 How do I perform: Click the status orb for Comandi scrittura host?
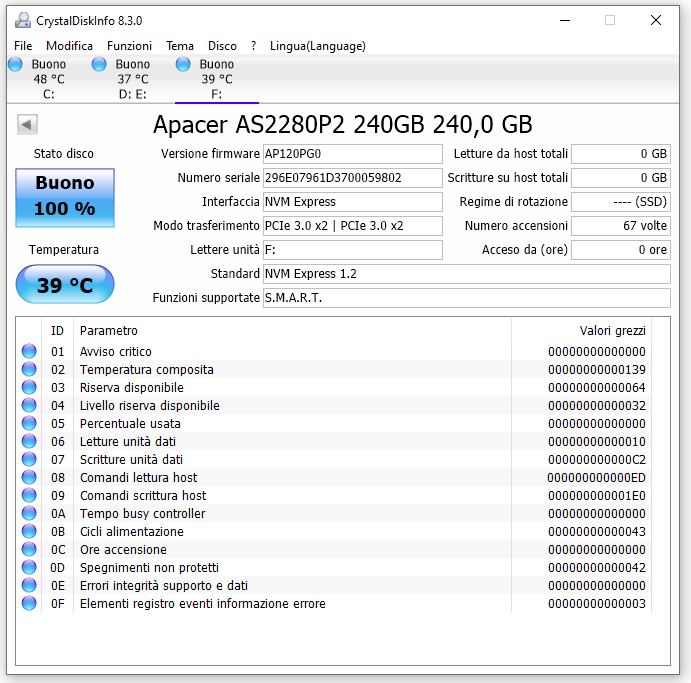pos(29,495)
